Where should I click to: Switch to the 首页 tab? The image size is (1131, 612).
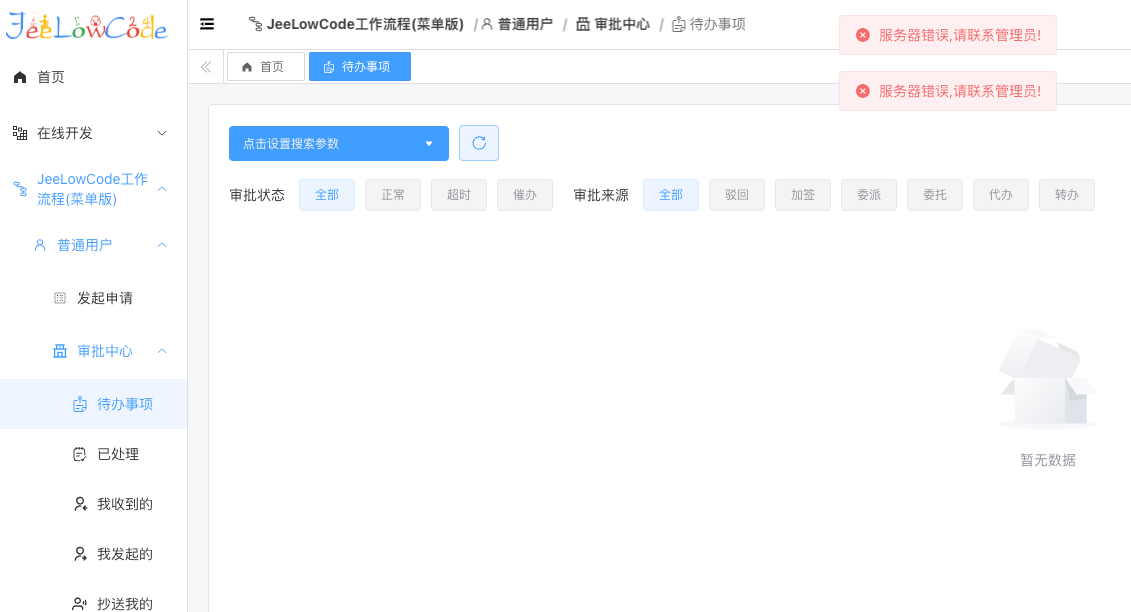coord(265,67)
